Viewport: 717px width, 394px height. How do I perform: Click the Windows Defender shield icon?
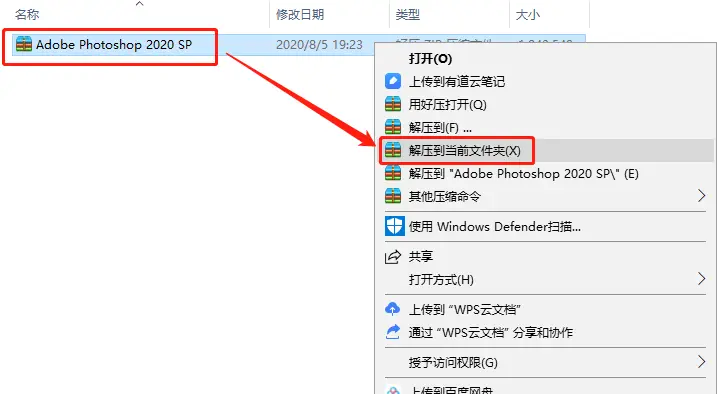pos(395,226)
